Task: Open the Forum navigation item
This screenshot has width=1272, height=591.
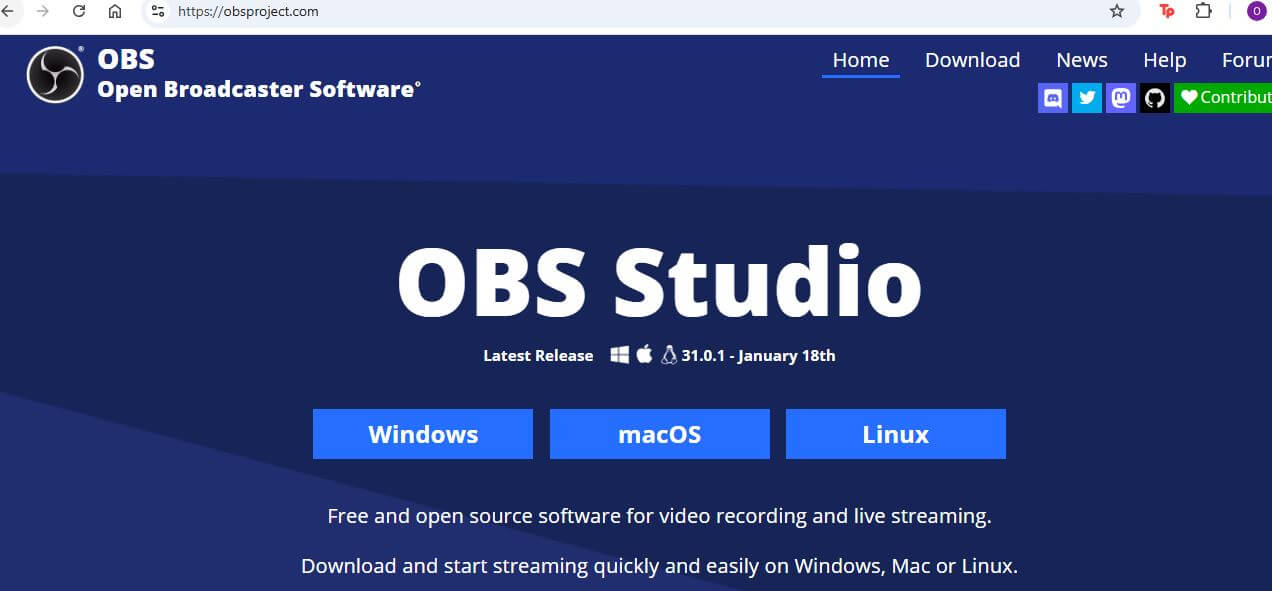Action: pos(1246,60)
